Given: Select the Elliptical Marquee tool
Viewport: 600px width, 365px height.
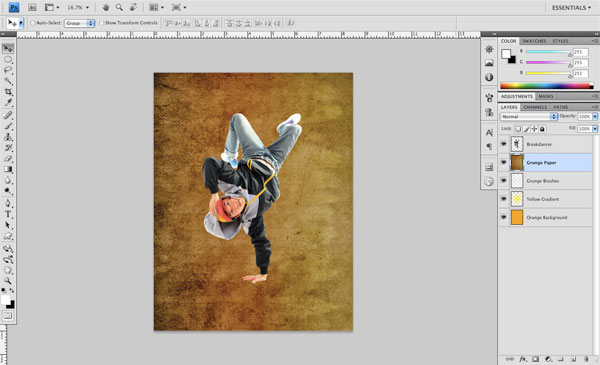Looking at the screenshot, I should click(8, 60).
